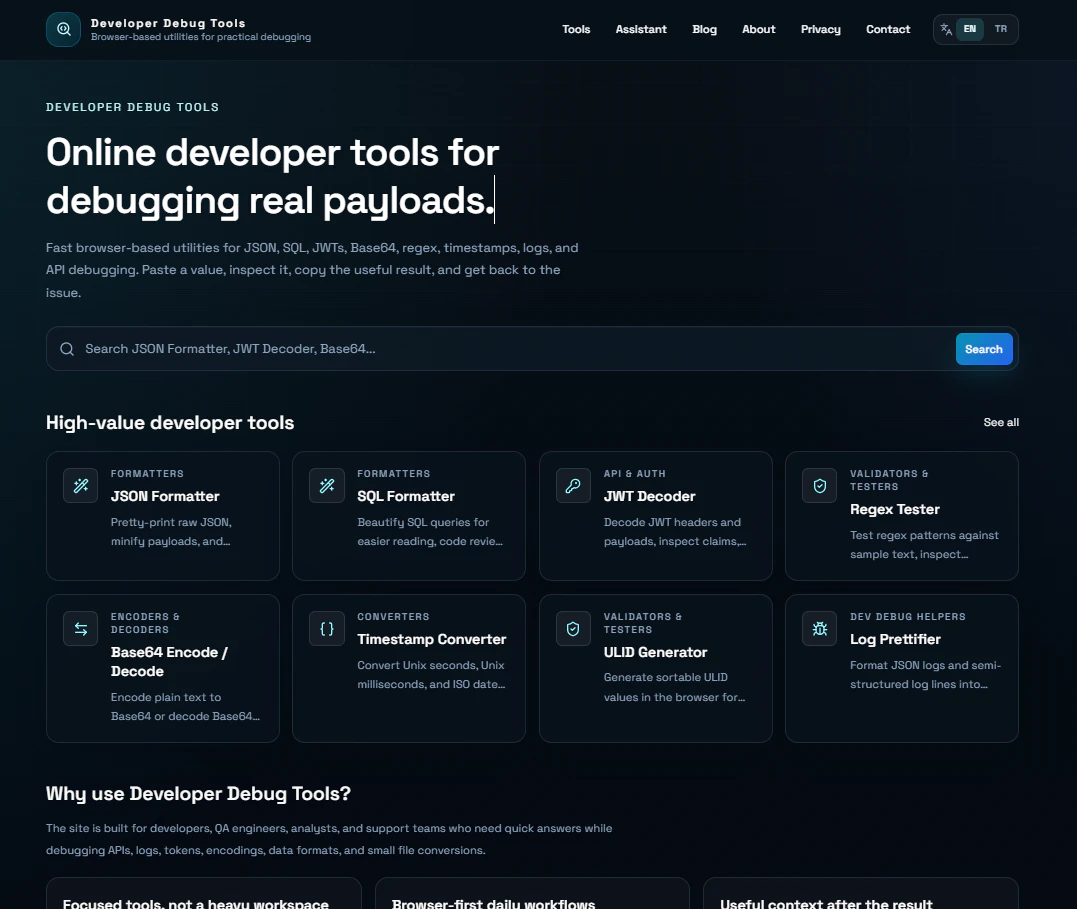Open the Tools menu item

[576, 30]
